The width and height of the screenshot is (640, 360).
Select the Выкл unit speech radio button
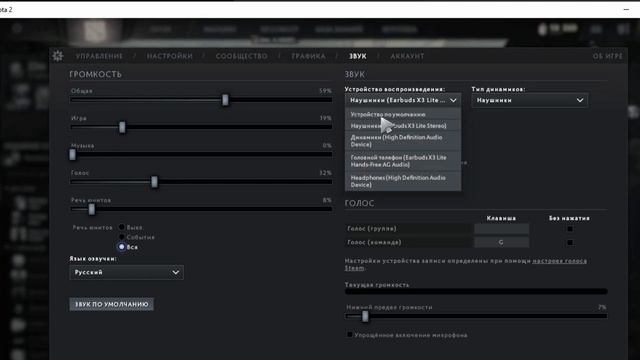point(122,227)
